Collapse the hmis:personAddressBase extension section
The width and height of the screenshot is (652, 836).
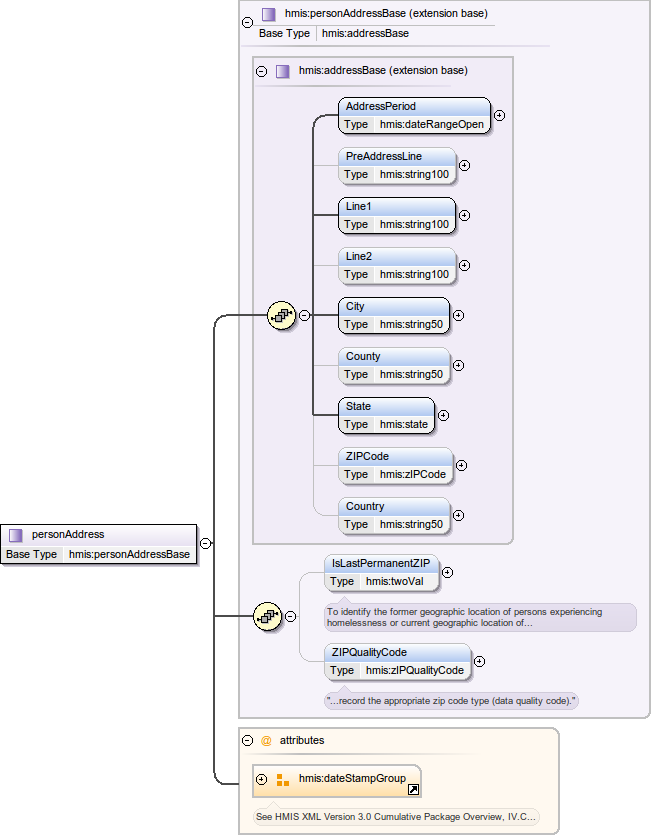click(247, 21)
